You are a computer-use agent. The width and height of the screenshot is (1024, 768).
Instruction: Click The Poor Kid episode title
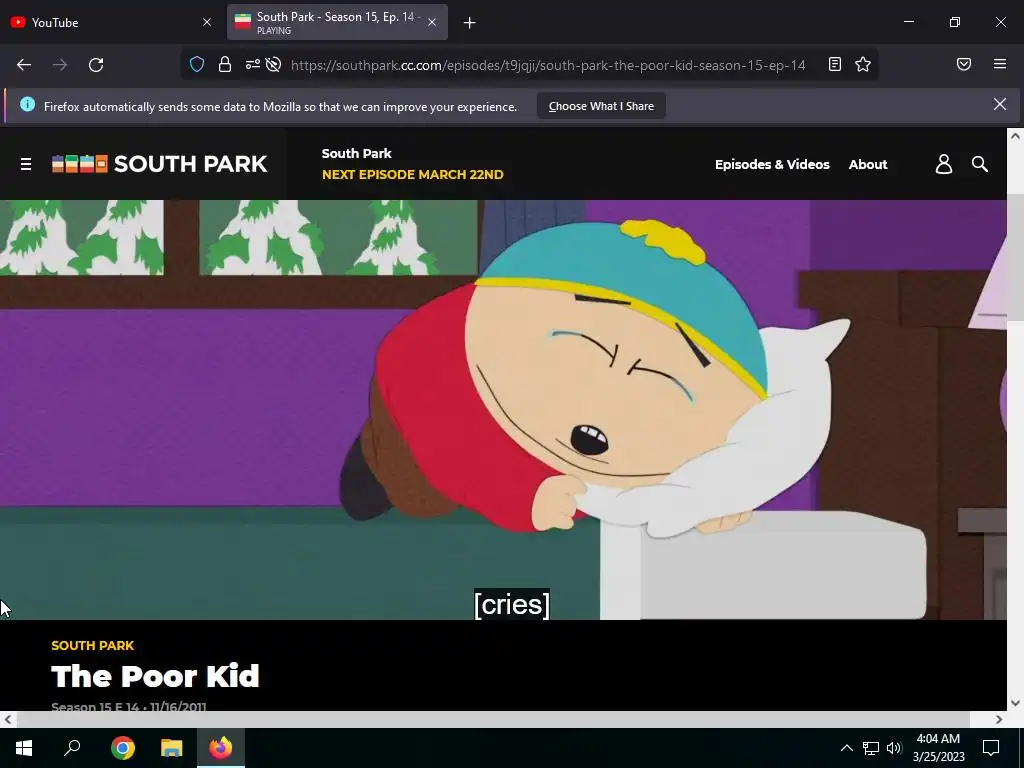coord(155,676)
